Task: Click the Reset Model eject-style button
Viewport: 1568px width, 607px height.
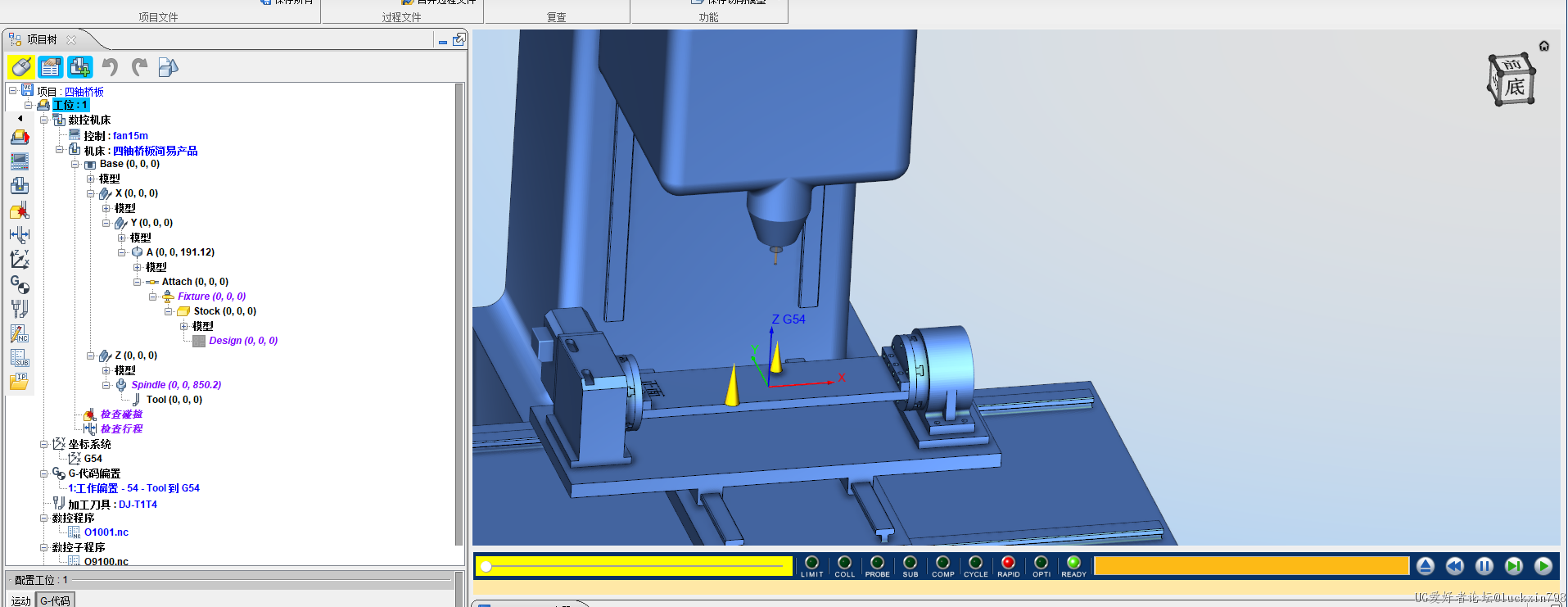Action: tap(1426, 566)
